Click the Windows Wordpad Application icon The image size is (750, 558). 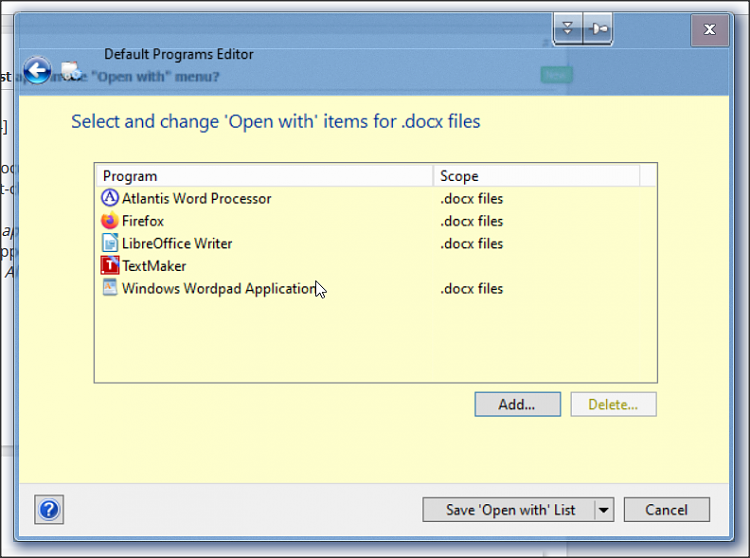pyautogui.click(x=110, y=288)
